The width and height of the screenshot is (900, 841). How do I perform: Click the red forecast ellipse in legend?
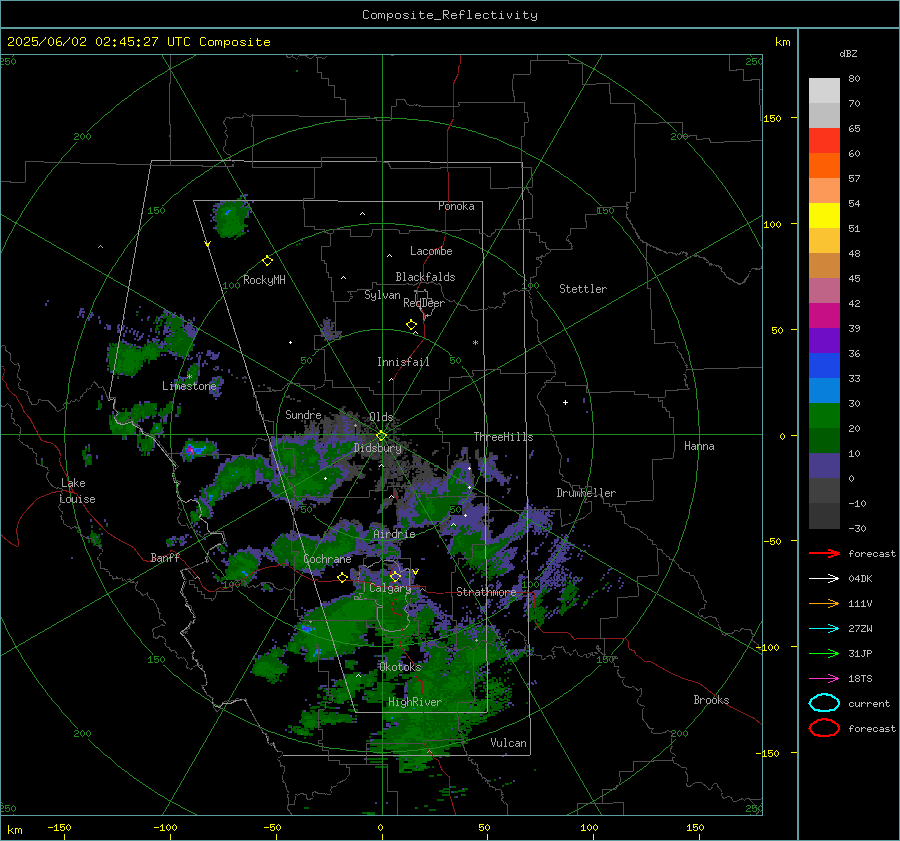[824, 728]
